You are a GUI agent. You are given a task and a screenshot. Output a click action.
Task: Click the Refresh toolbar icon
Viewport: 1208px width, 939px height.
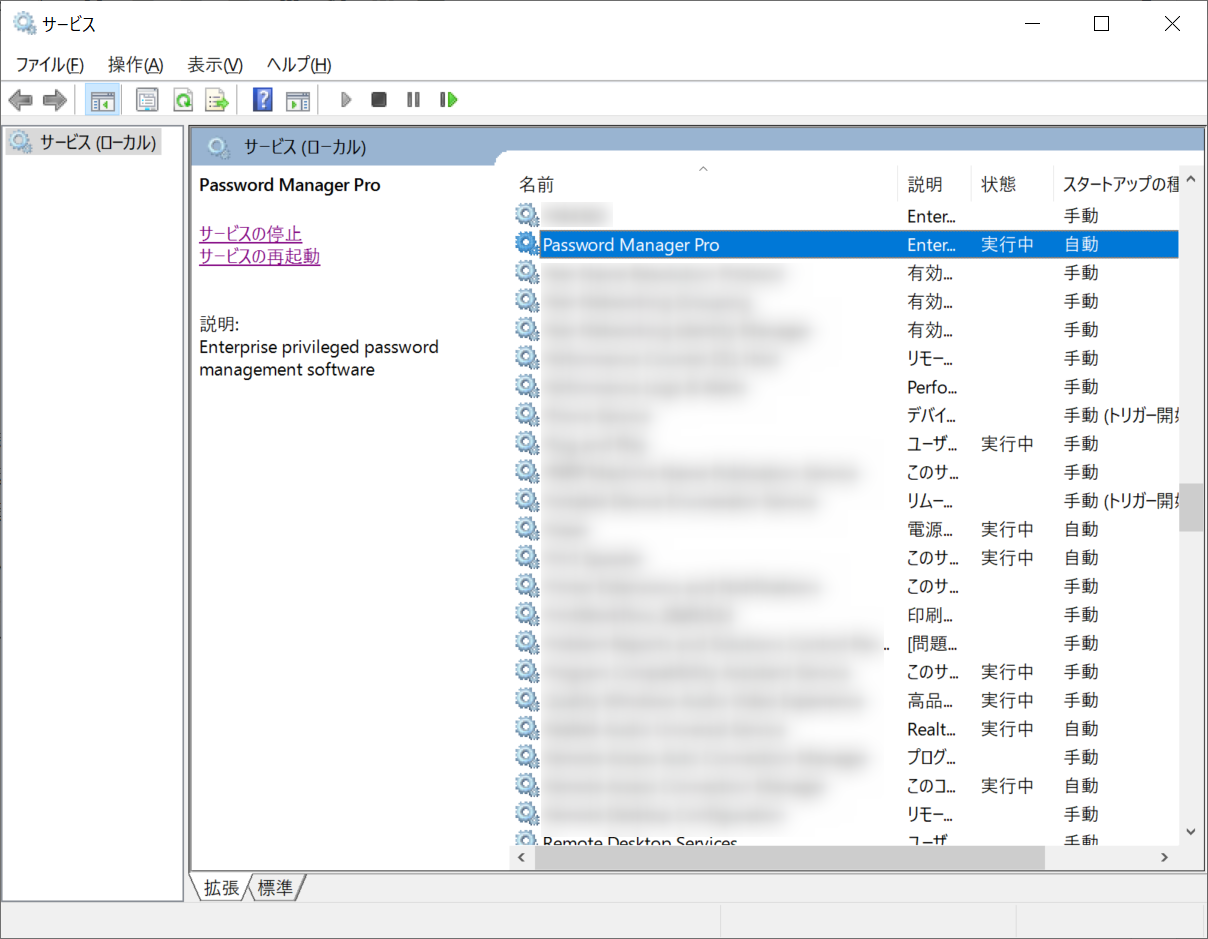[183, 100]
